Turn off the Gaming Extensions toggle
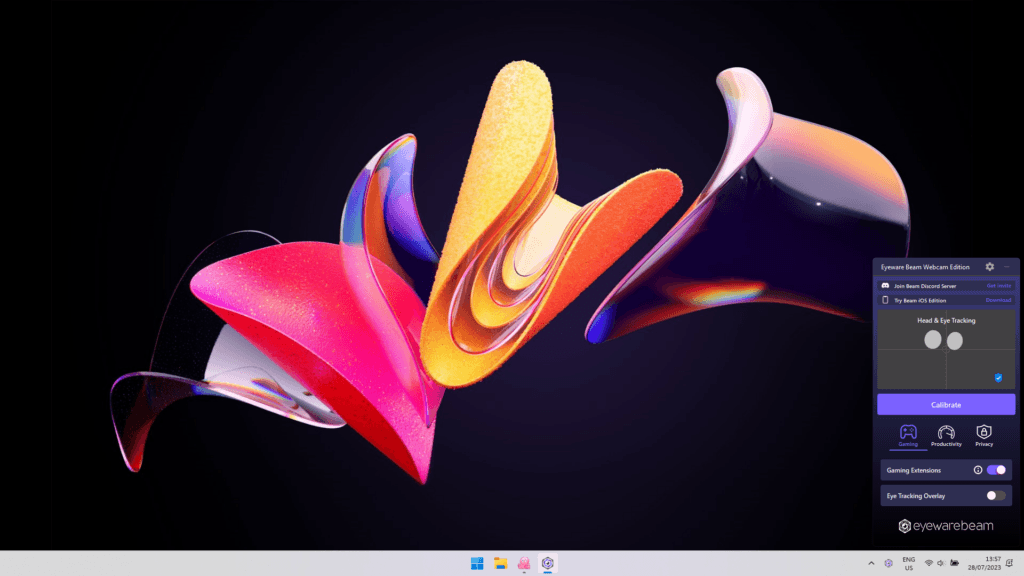This screenshot has height=576, width=1024. click(x=996, y=470)
